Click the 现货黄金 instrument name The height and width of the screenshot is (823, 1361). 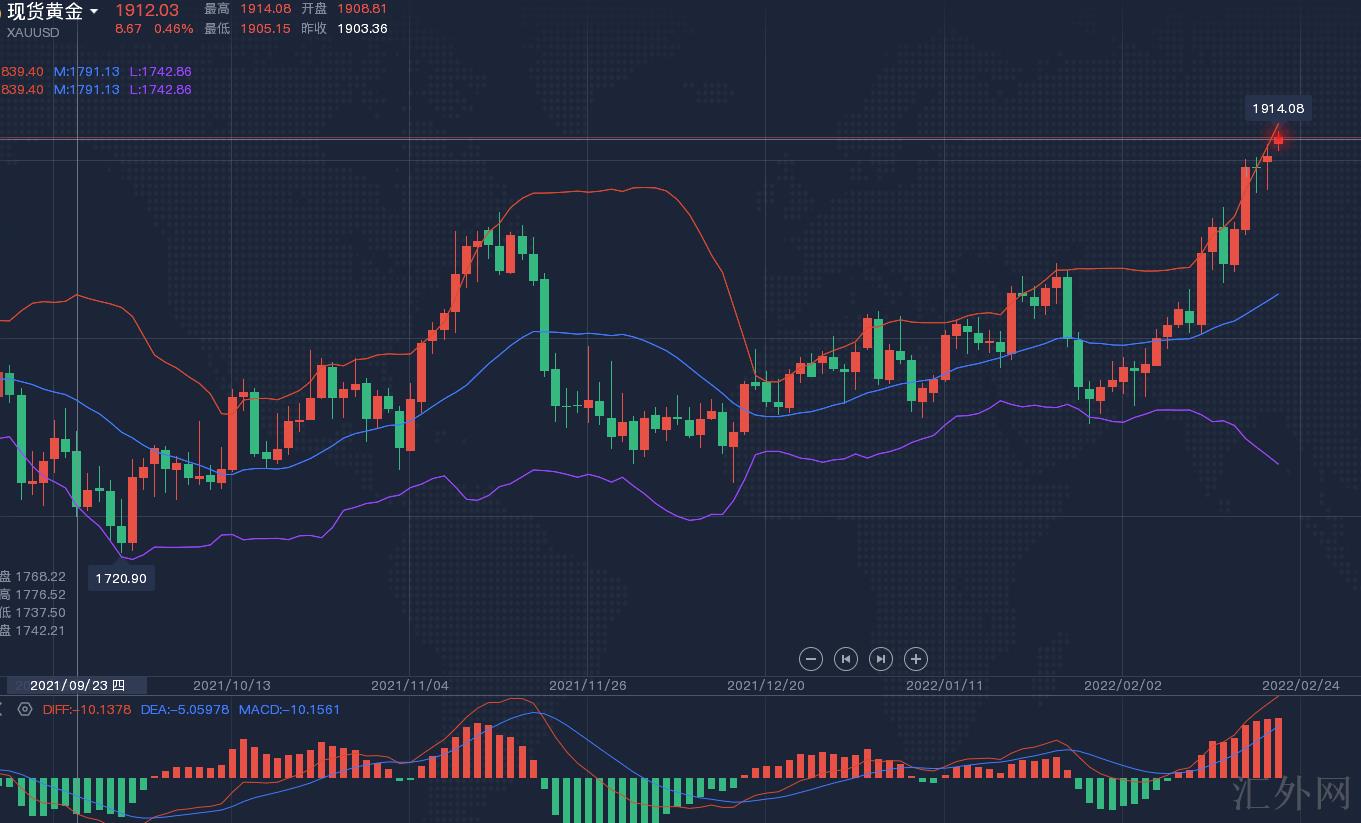[x=44, y=12]
